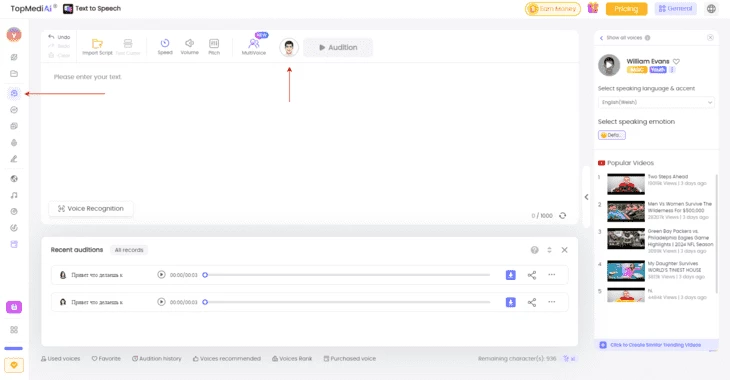Image resolution: width=730 pixels, height=380 pixels.
Task: Select the voice avatar beside Audition
Action: [289, 48]
